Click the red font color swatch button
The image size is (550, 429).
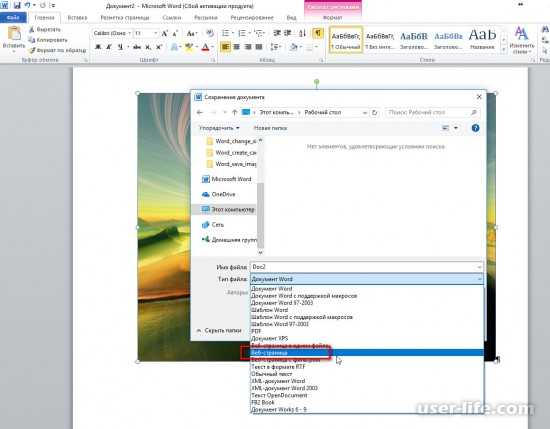[x=205, y=47]
